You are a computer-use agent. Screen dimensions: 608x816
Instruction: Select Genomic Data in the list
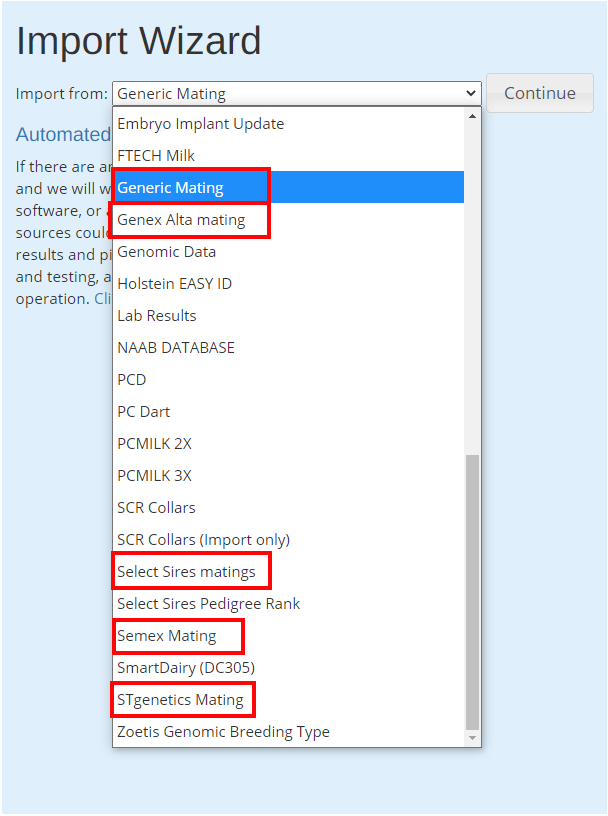coord(288,251)
